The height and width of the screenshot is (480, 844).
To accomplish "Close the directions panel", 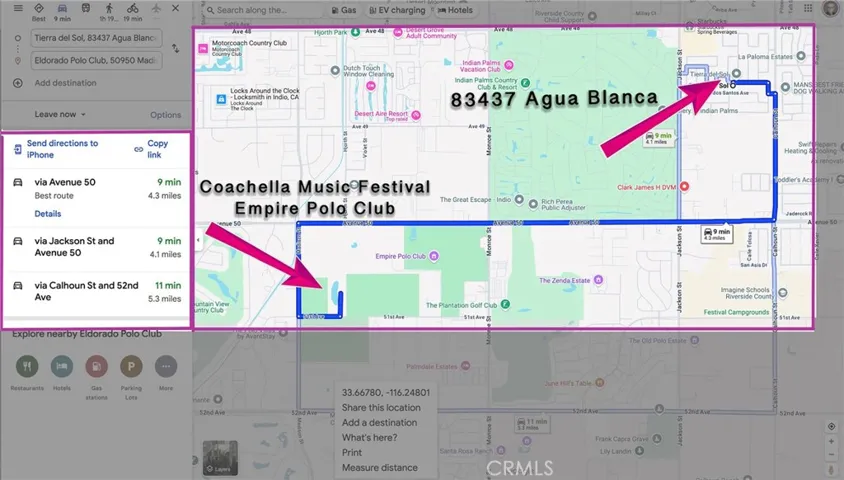I will click(175, 8).
